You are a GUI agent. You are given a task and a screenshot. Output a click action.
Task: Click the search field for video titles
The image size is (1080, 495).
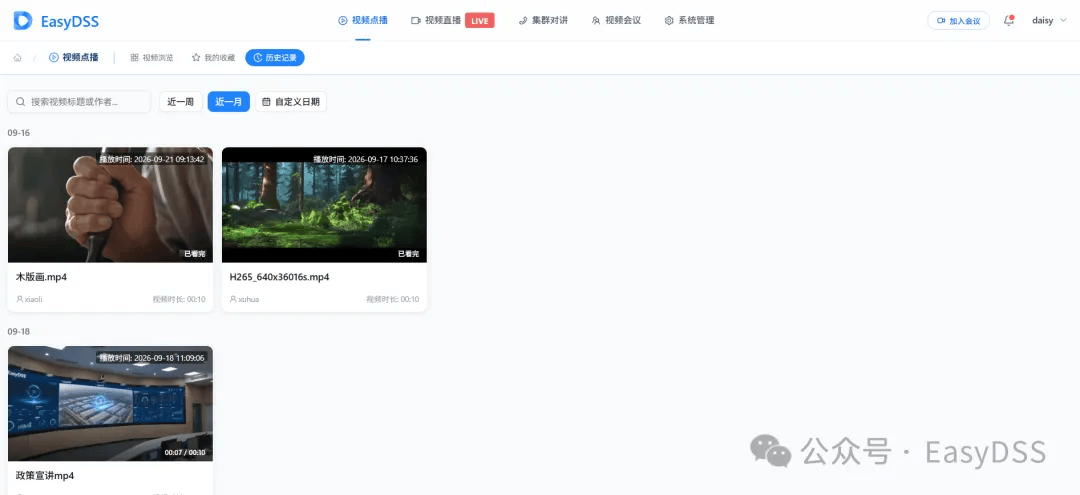pos(79,102)
